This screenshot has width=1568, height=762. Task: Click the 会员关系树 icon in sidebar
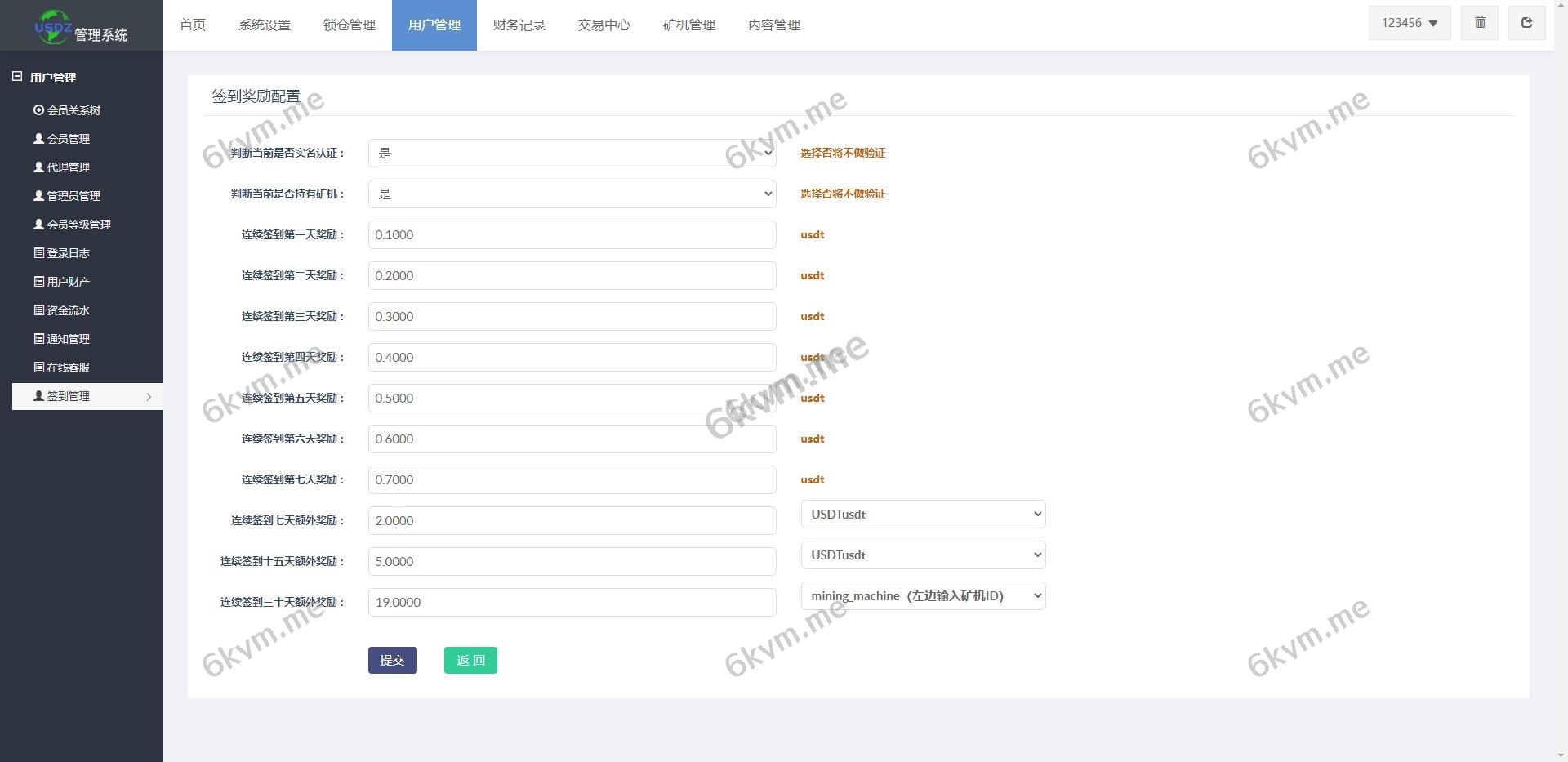[36, 109]
